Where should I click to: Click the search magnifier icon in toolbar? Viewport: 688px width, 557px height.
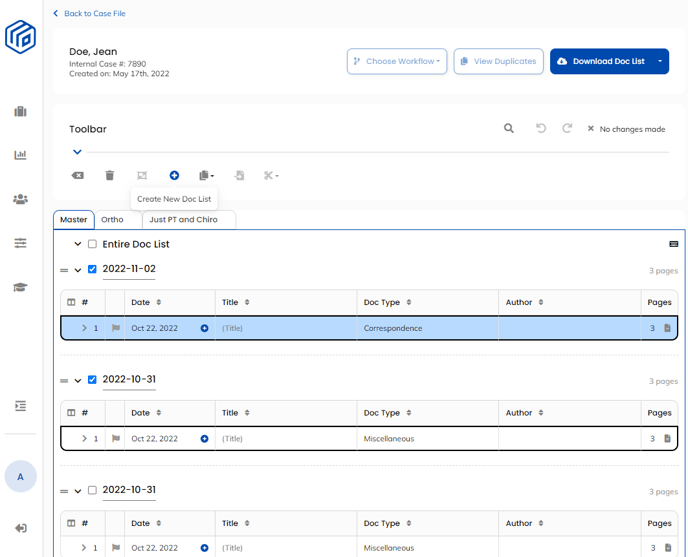click(x=509, y=129)
